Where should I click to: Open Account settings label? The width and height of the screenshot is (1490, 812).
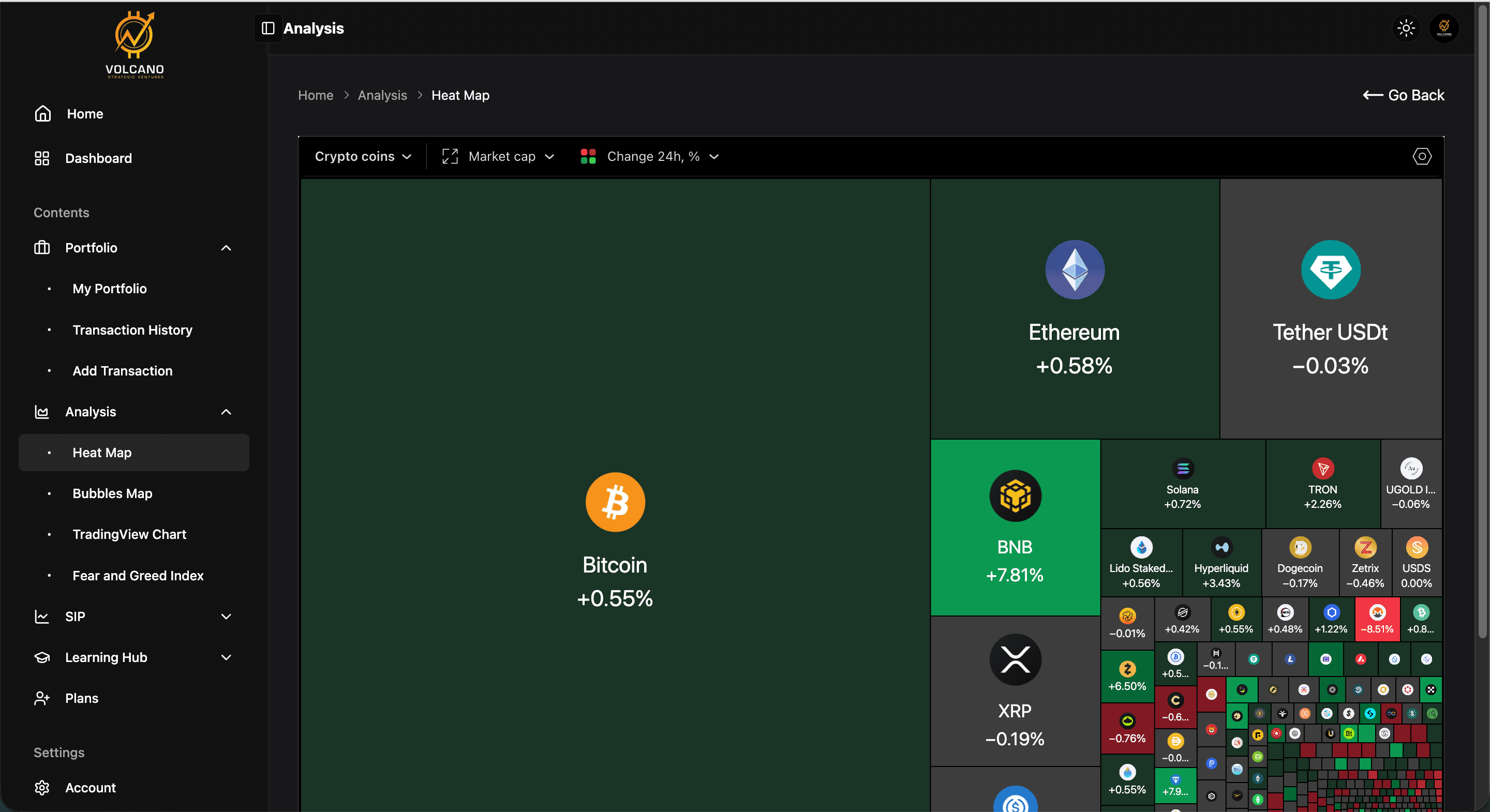pyautogui.click(x=90, y=788)
